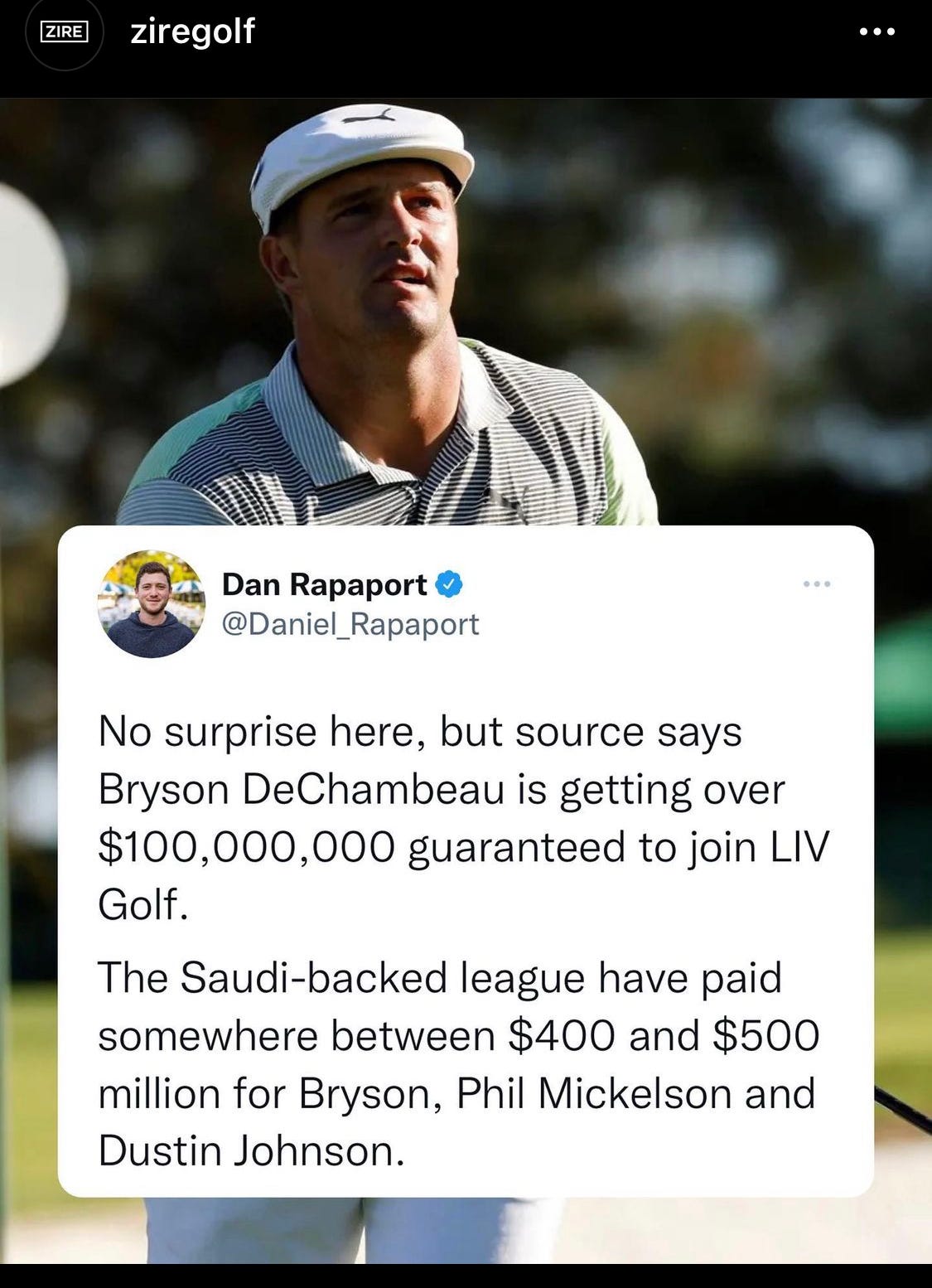Click the "$100,000,000" figure in tweet
This screenshot has width=932, height=1288.
[246, 847]
